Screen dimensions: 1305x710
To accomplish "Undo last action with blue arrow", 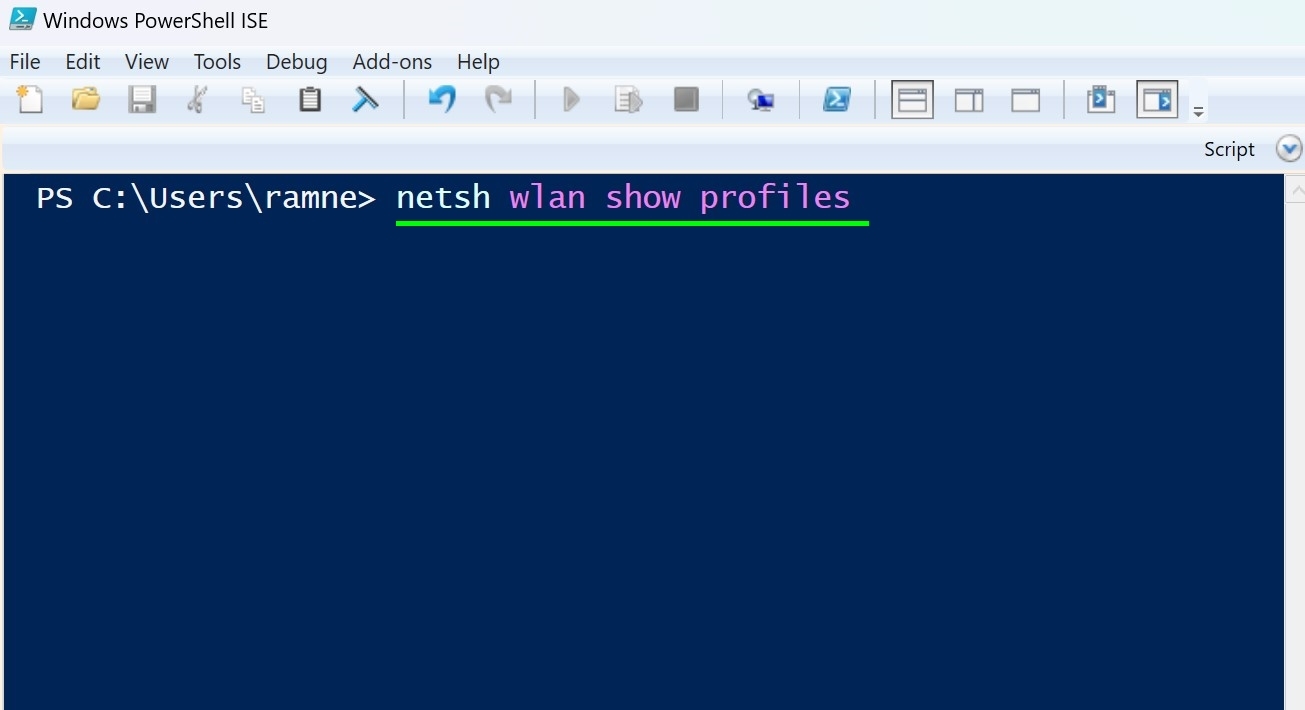I will point(442,99).
